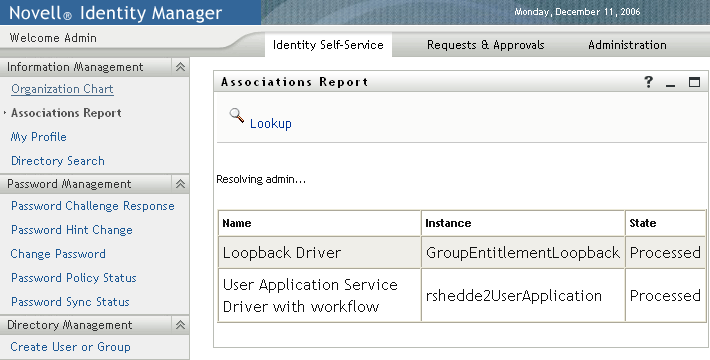
Task: Open Create User or Group
Action: 71,347
